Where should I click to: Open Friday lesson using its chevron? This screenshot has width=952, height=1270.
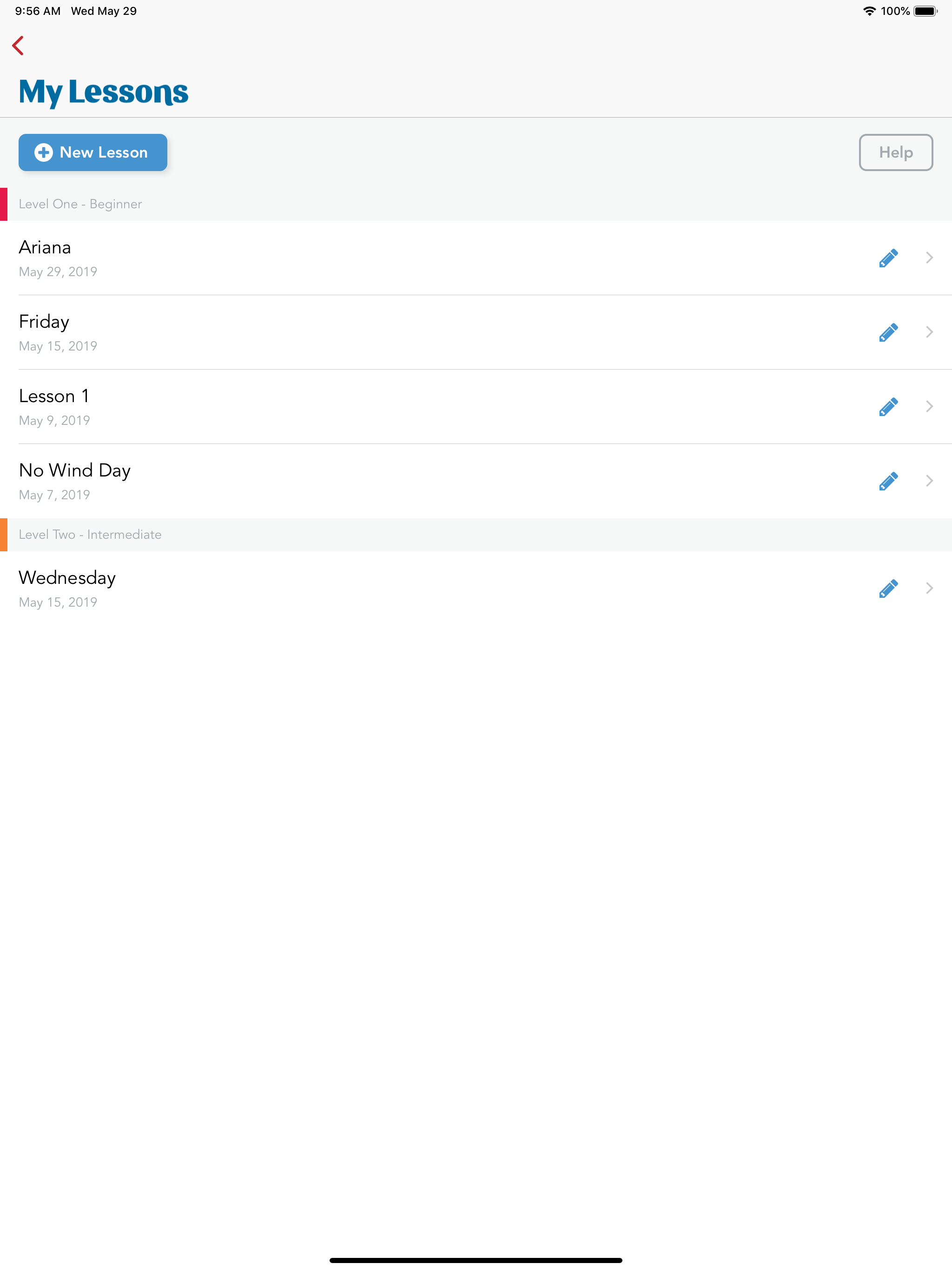coord(929,332)
